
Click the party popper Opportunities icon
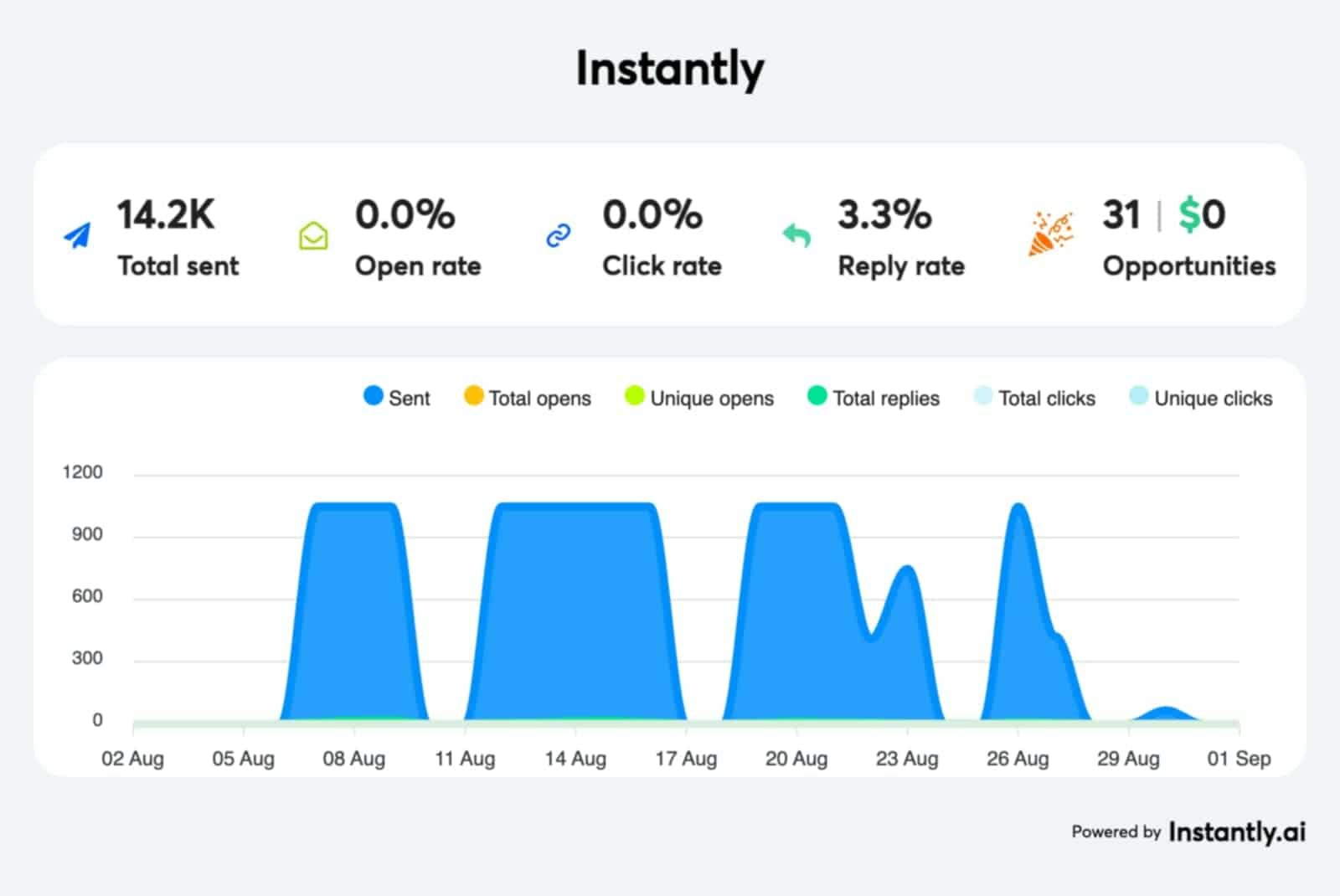tap(1050, 234)
